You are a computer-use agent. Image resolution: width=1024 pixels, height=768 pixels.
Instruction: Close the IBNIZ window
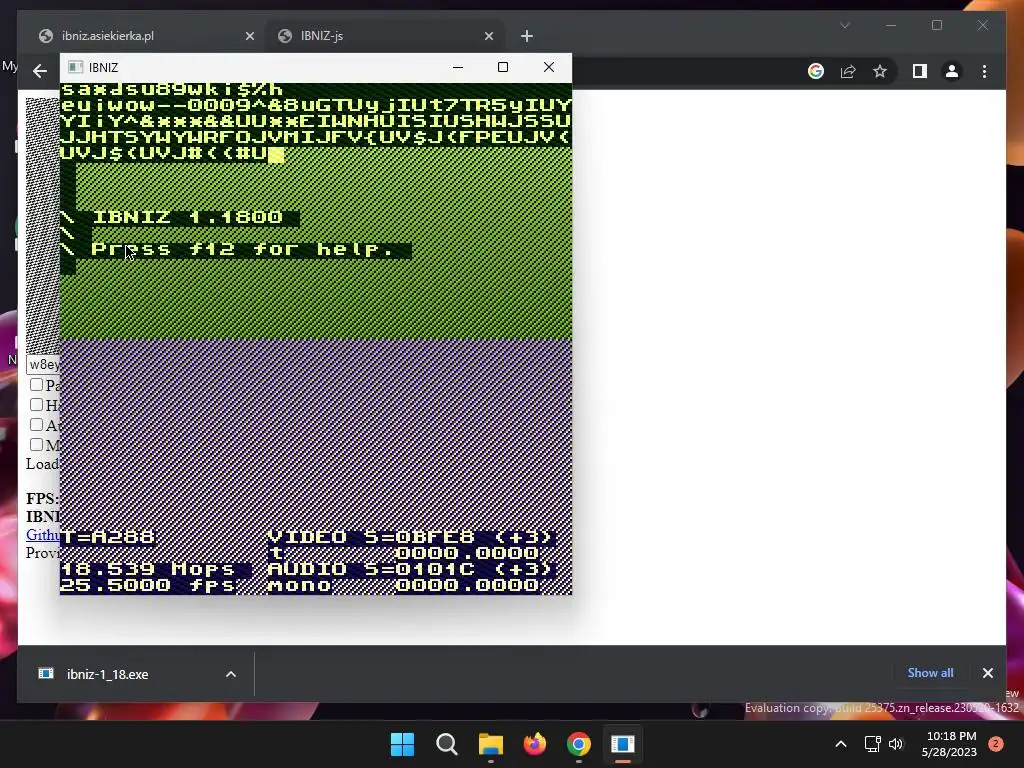[x=549, y=67]
